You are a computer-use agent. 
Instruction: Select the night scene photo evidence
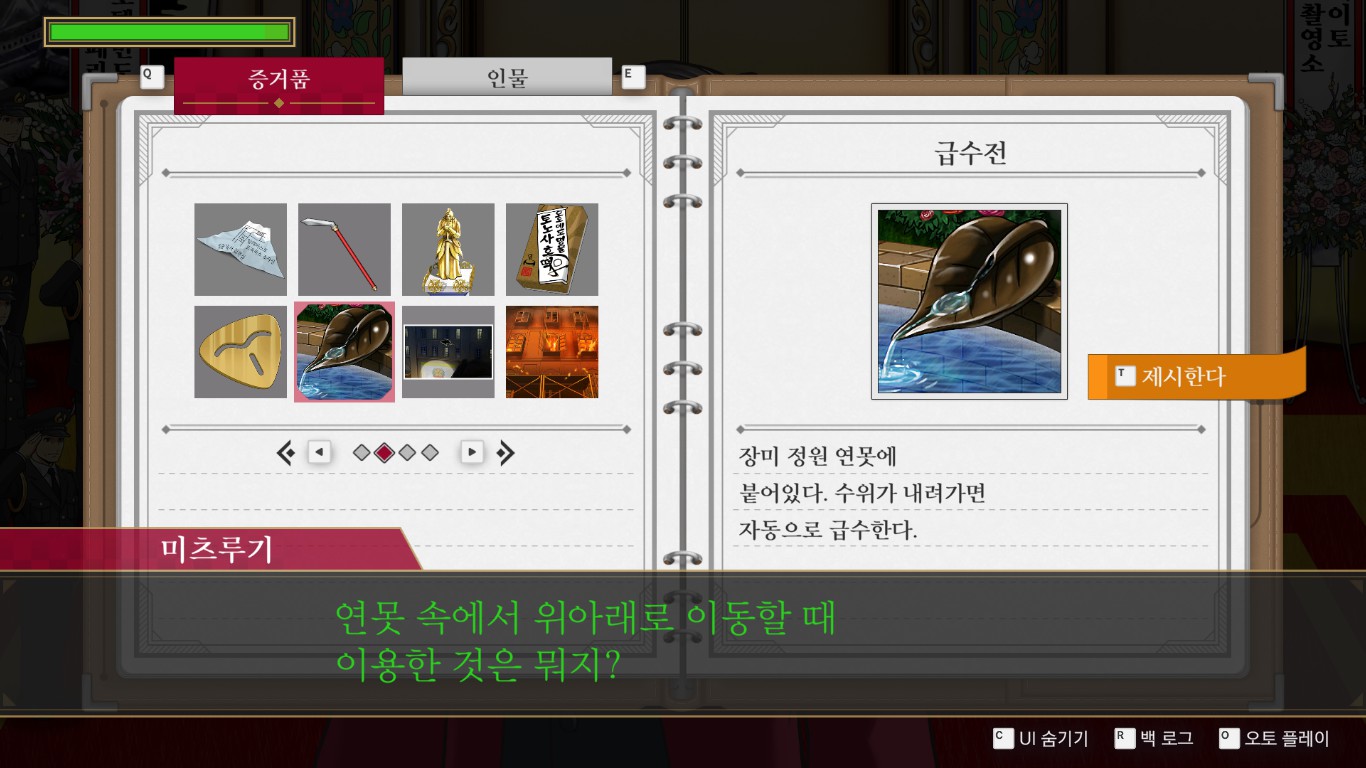point(448,352)
